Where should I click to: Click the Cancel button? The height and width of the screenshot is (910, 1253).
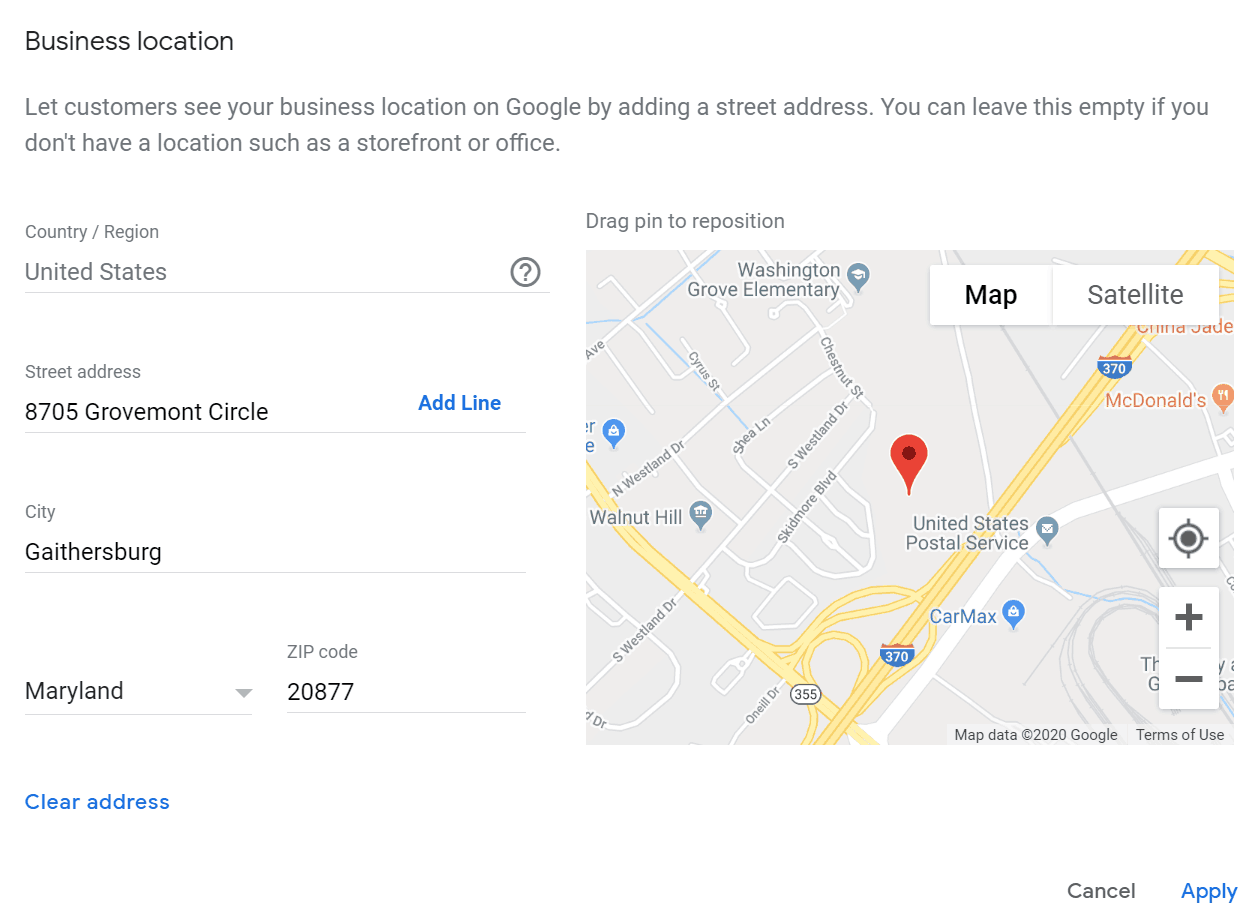(x=1101, y=891)
